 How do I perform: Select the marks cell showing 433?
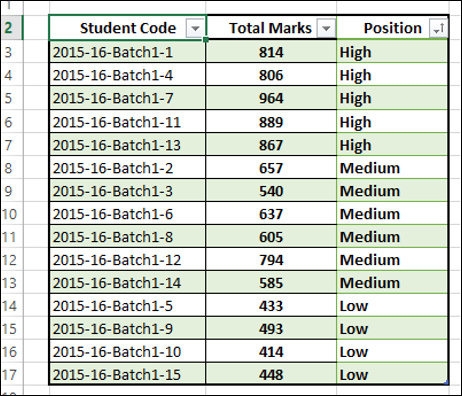point(271,306)
